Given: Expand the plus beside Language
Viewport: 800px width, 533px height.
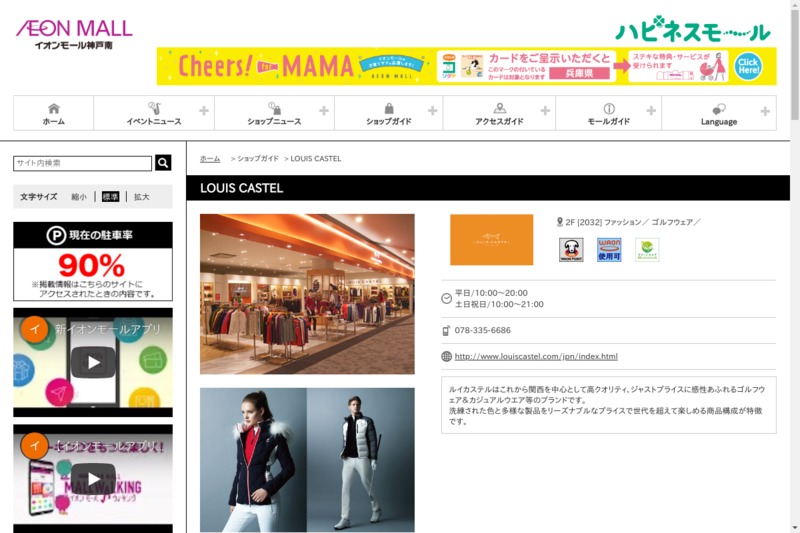Looking at the screenshot, I should coord(765,111).
